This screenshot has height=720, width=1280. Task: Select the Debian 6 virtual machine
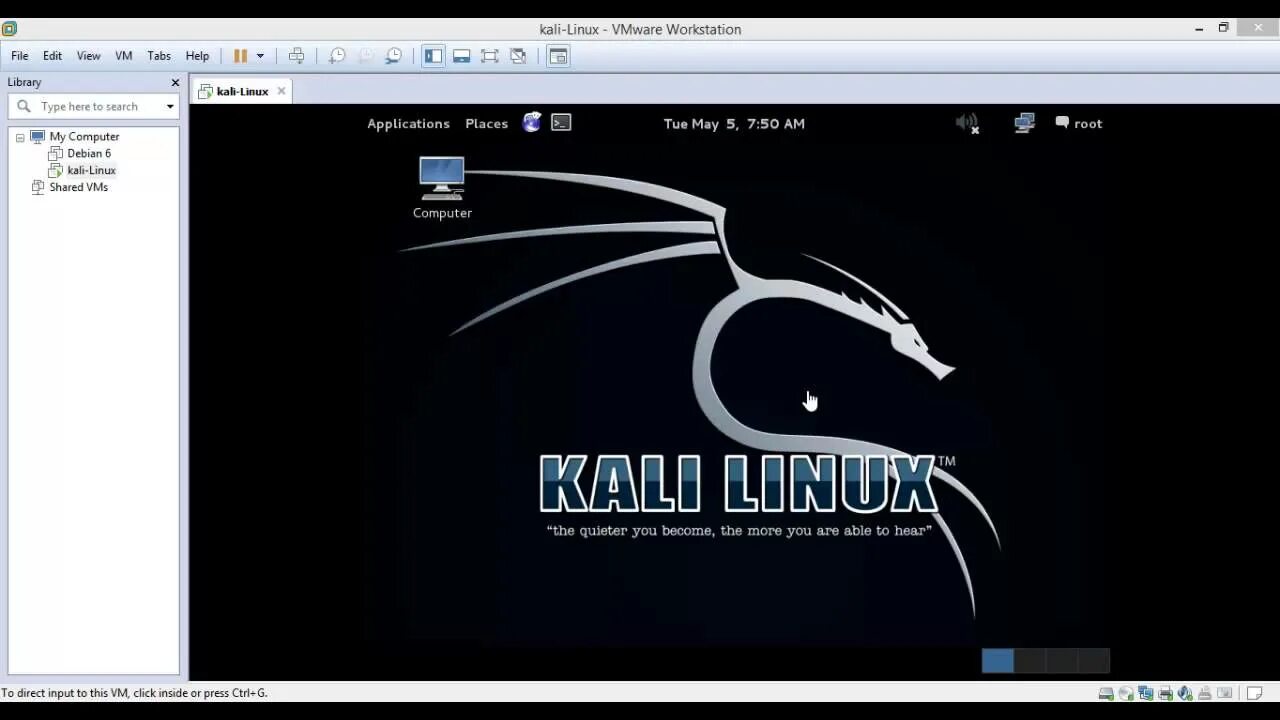88,153
